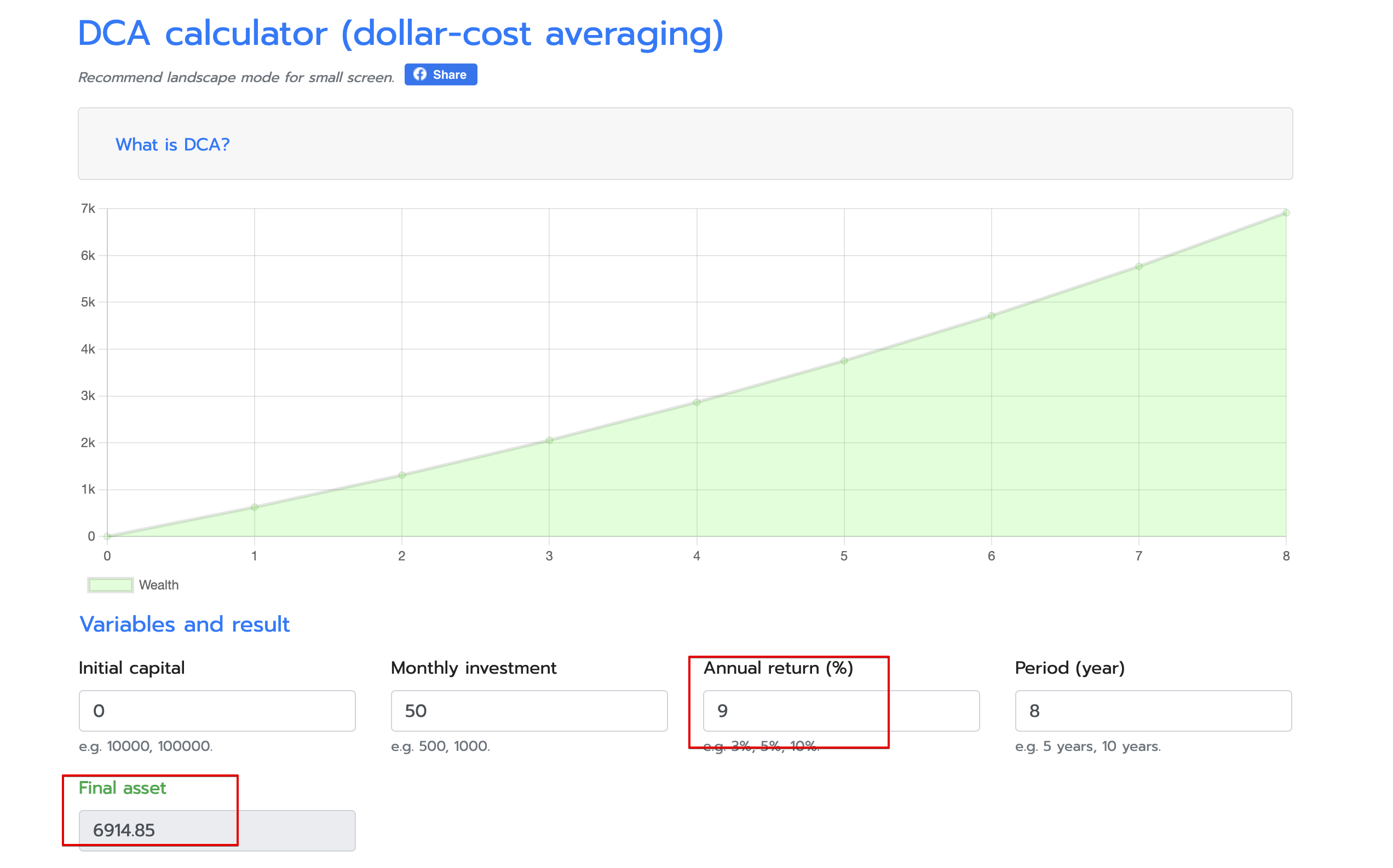
Task: Click the chart data point at year 2
Action: point(402,476)
